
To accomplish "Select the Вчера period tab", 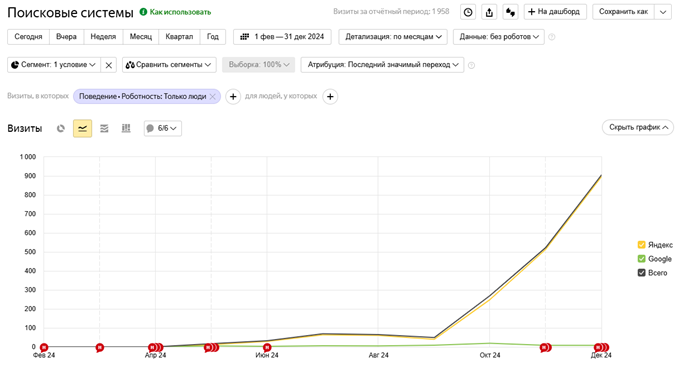I will pos(66,37).
